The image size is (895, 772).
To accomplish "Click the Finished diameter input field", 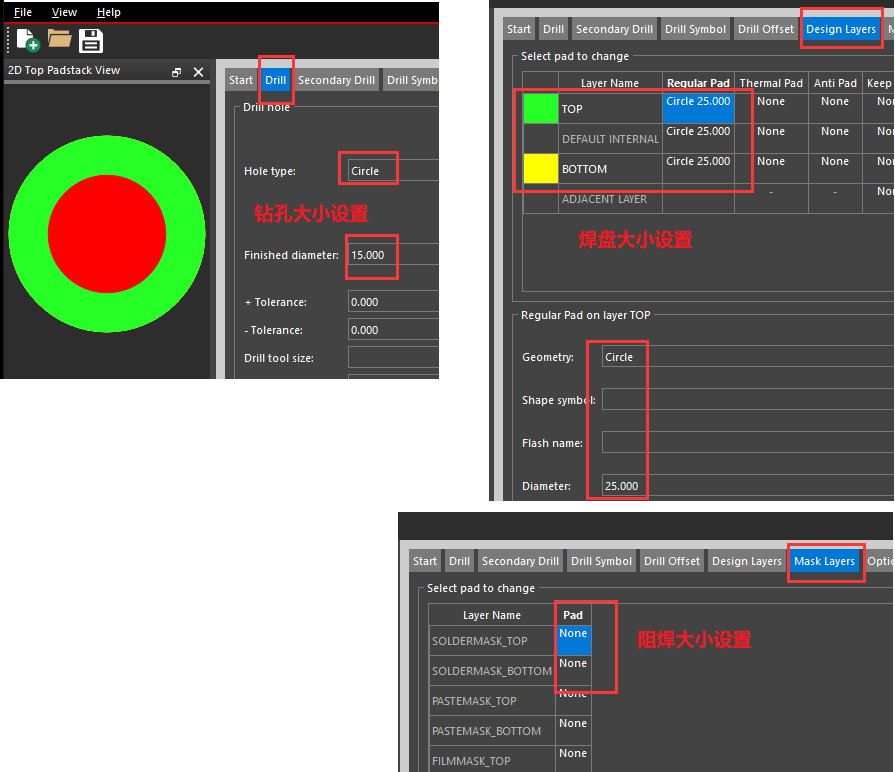I will (371, 256).
